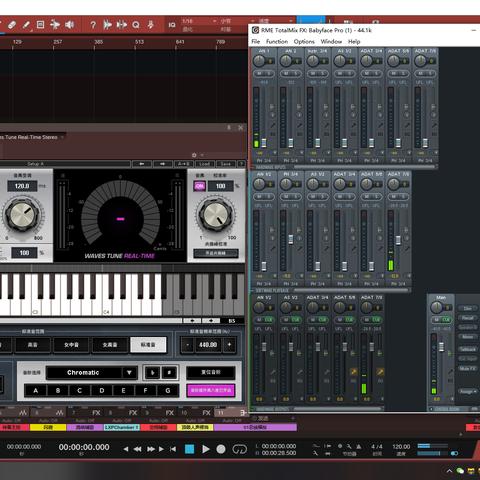Click the wrench icon on Main channel strip
480x480 pixels.
point(451,371)
